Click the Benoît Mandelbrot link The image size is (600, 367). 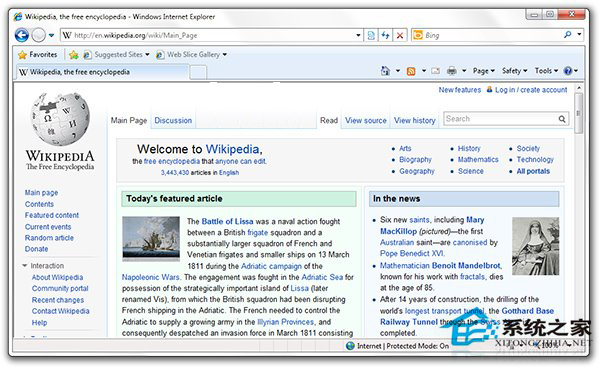tap(466, 265)
